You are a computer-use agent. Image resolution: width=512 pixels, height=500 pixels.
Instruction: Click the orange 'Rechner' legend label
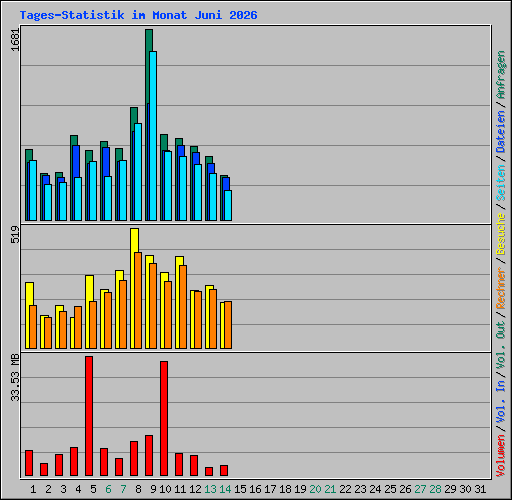point(501,288)
